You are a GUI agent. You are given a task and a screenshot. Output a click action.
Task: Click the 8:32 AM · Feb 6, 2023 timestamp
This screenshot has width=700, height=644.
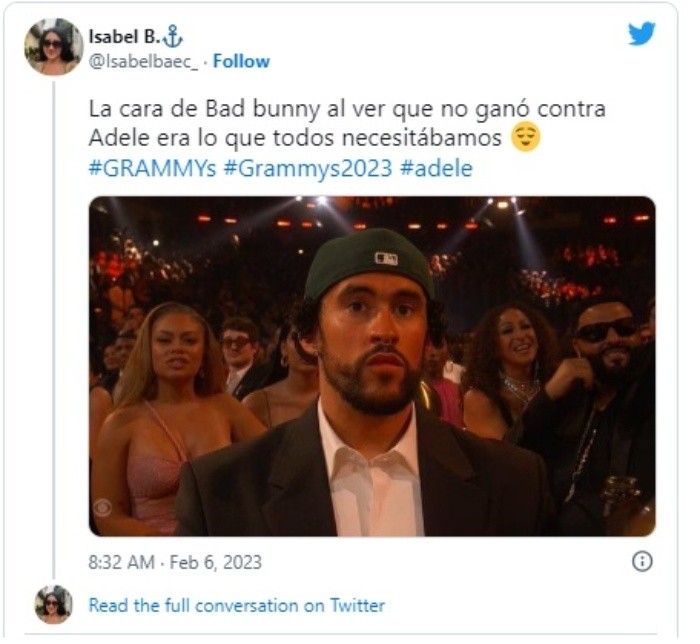coord(175,562)
